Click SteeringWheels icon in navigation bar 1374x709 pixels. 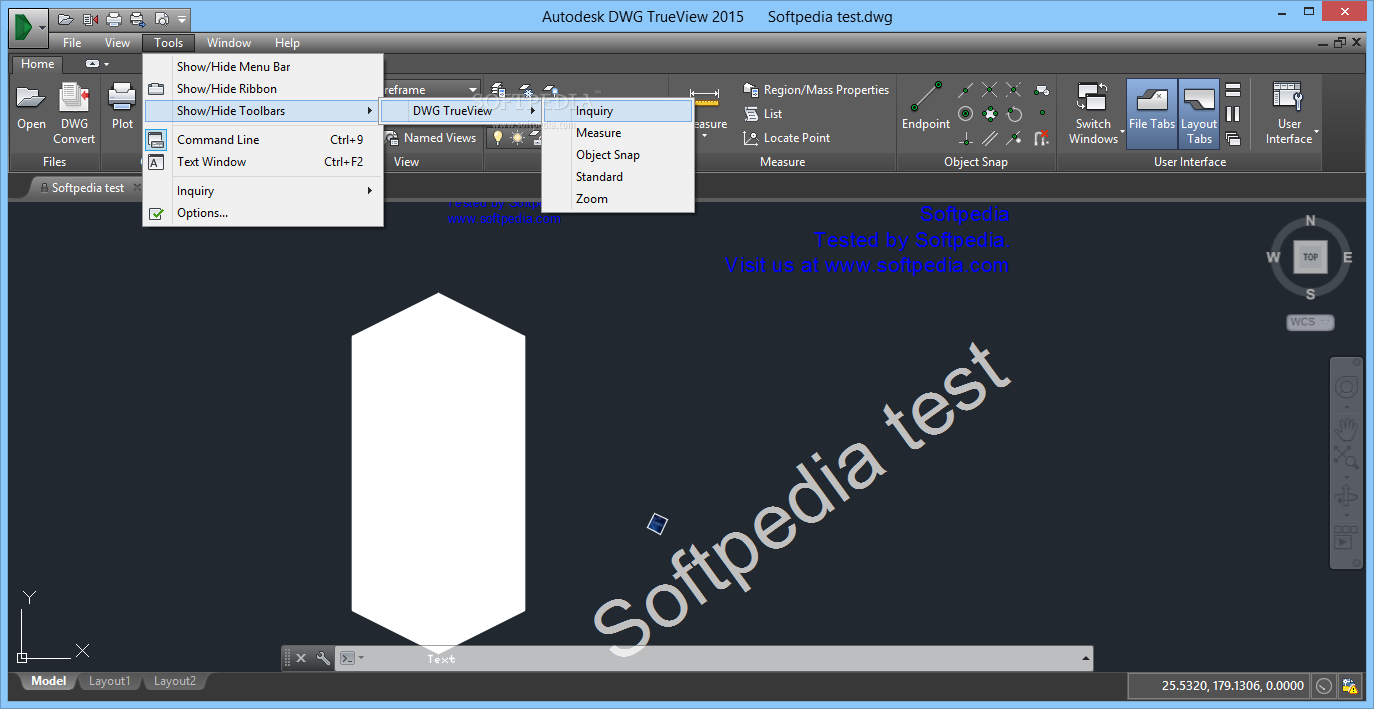(x=1347, y=386)
